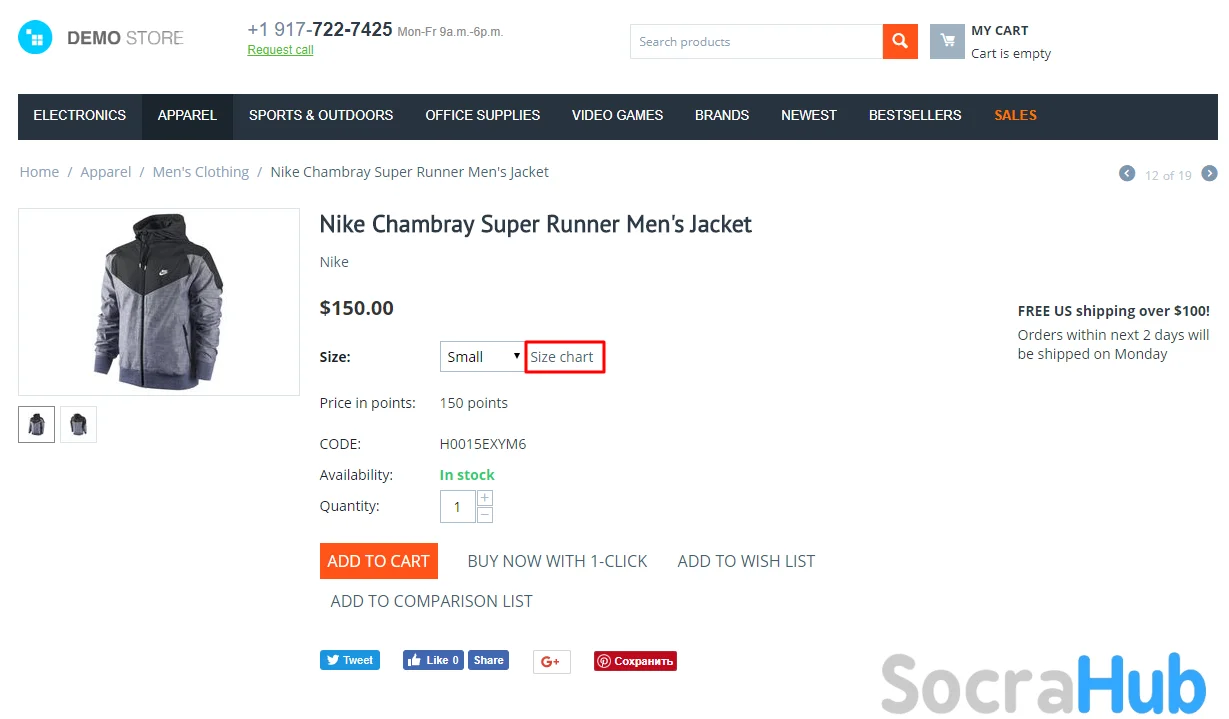This screenshot has height=719, width=1229.
Task: Go to previous product arrow
Action: [x=1127, y=174]
